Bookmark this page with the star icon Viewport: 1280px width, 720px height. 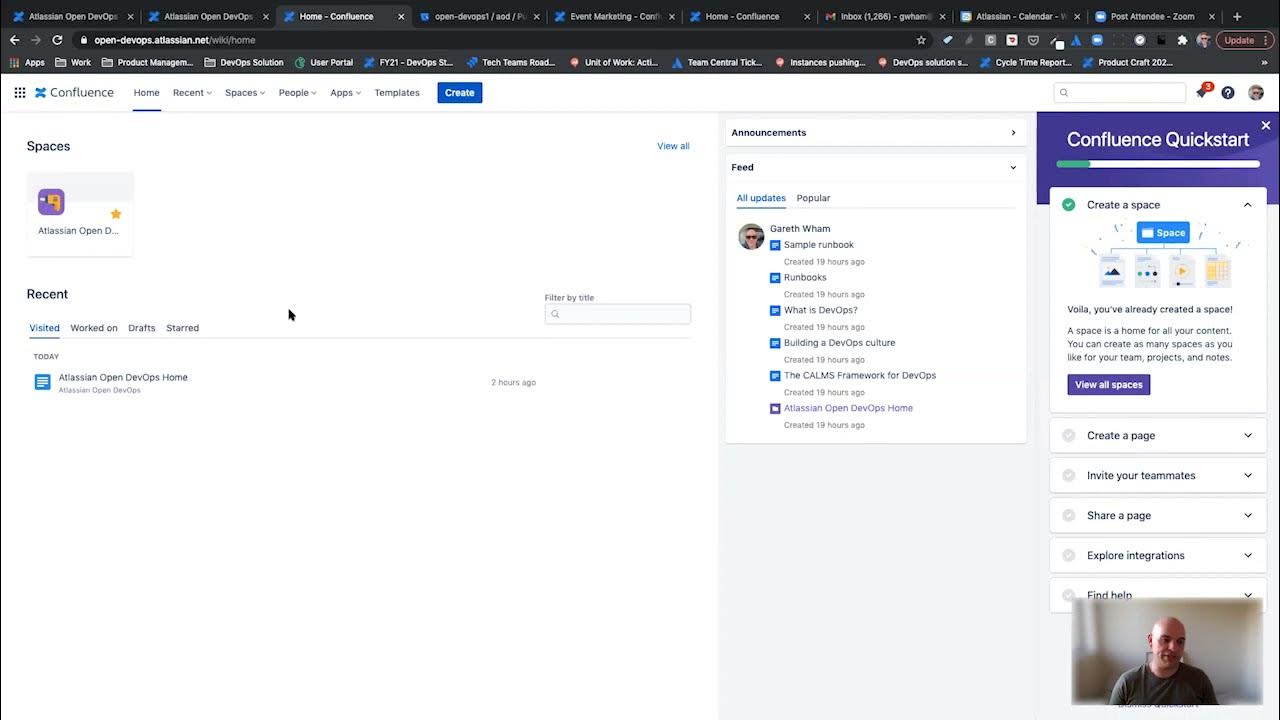point(921,40)
